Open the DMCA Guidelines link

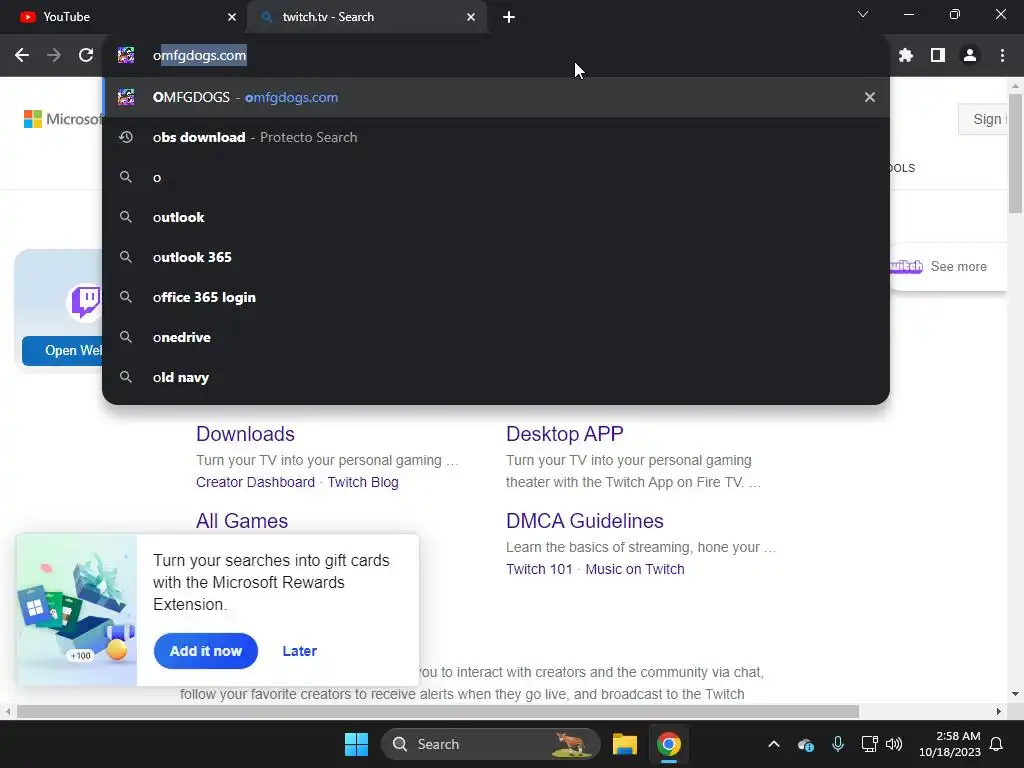[584, 520]
